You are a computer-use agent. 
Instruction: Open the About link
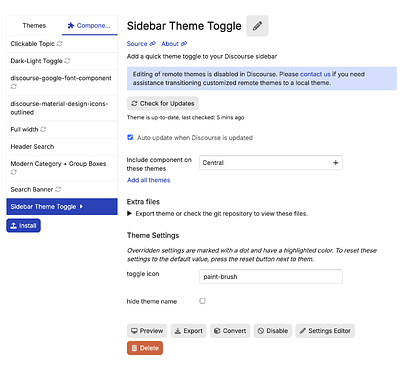click(x=174, y=44)
